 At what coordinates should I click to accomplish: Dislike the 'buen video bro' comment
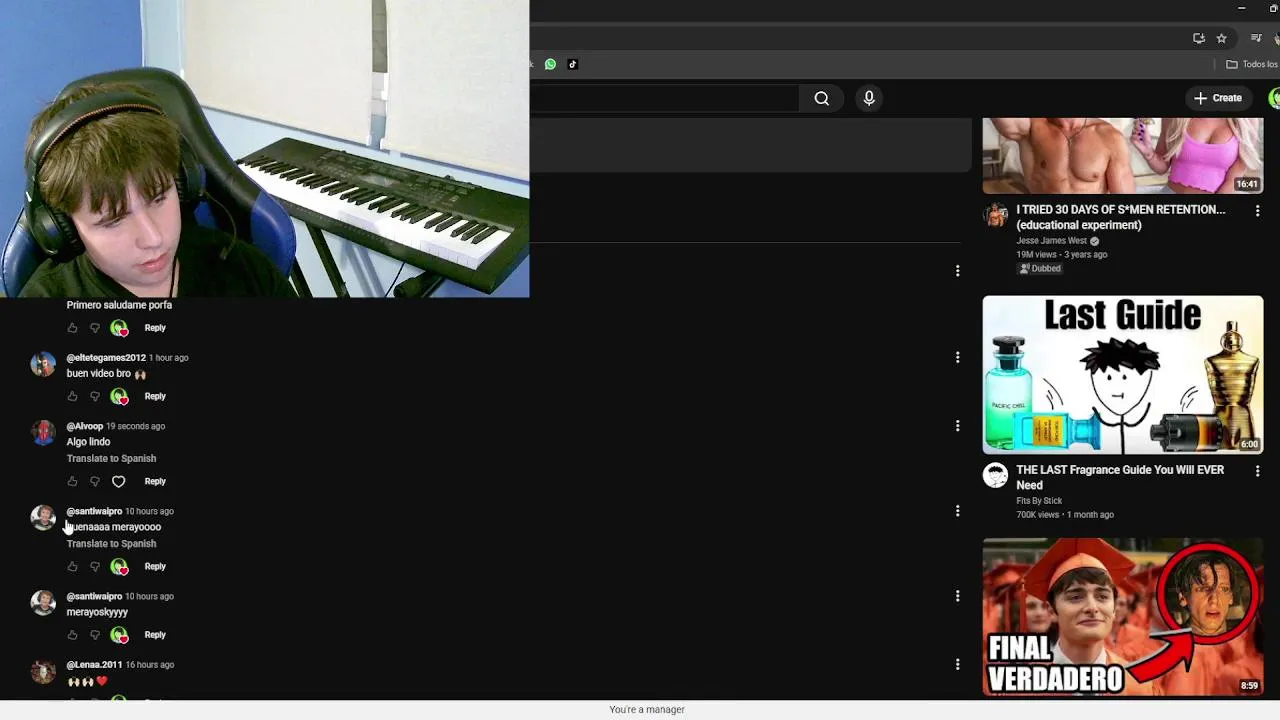(95, 396)
